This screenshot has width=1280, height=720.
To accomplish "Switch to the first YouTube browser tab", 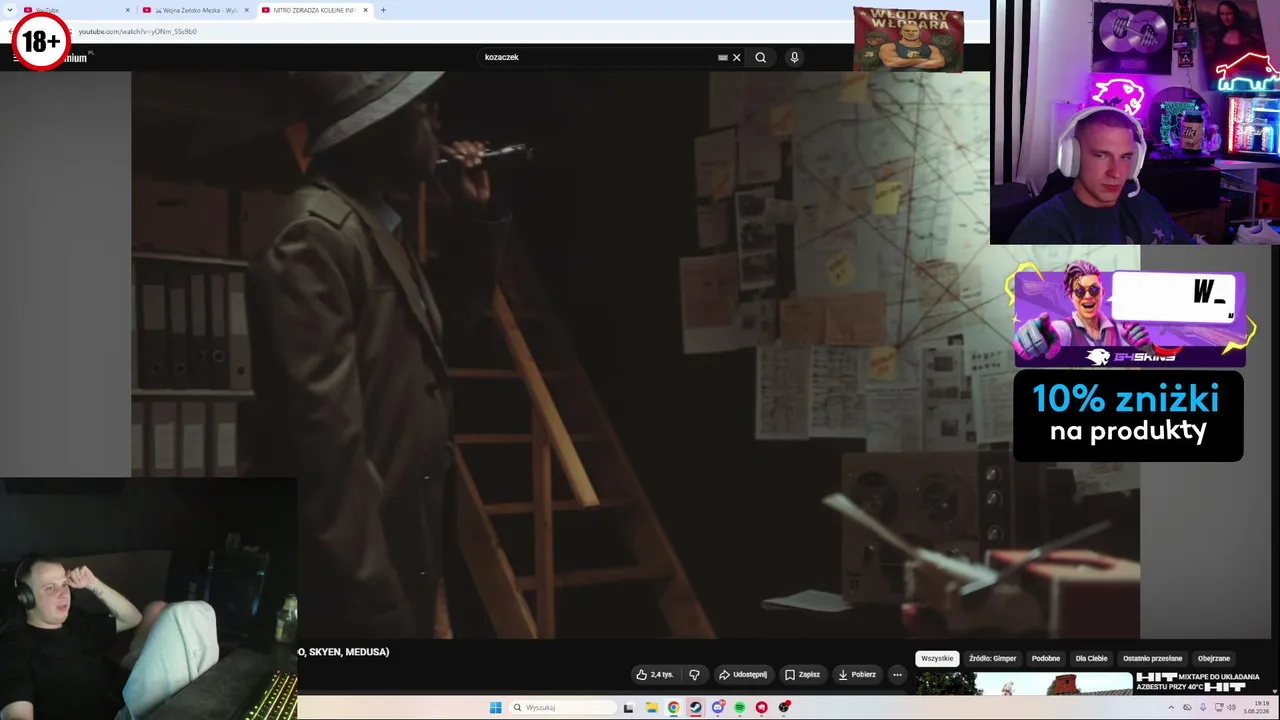I will click(x=78, y=10).
